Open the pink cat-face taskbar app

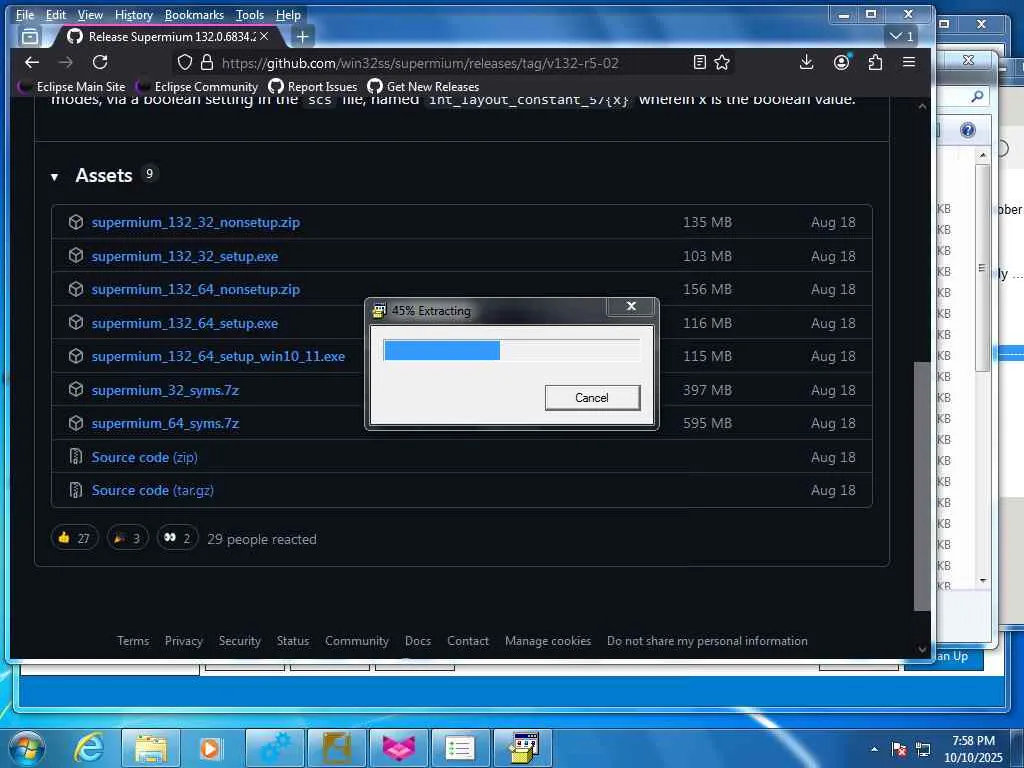click(x=398, y=748)
